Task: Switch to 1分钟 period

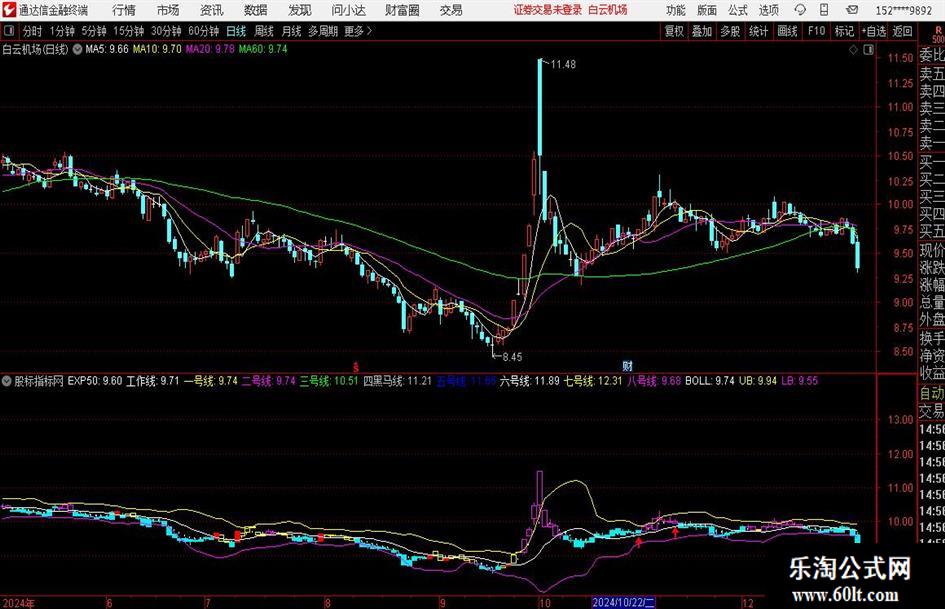Action: [x=61, y=31]
